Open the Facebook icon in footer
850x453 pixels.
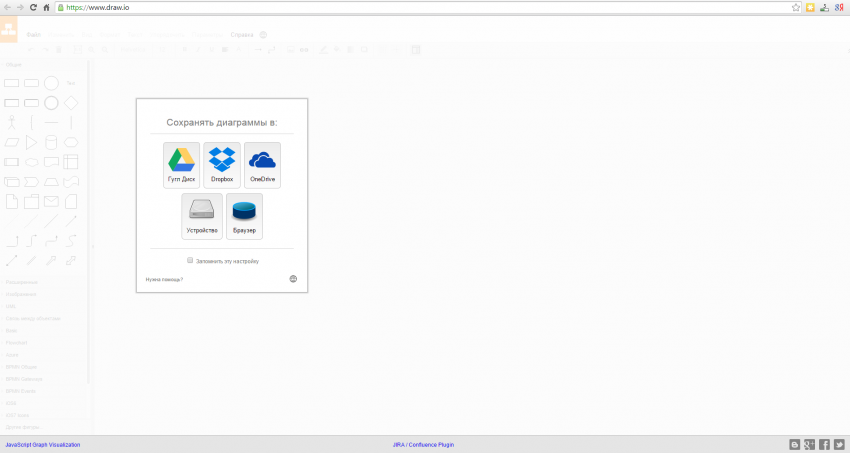(825, 444)
